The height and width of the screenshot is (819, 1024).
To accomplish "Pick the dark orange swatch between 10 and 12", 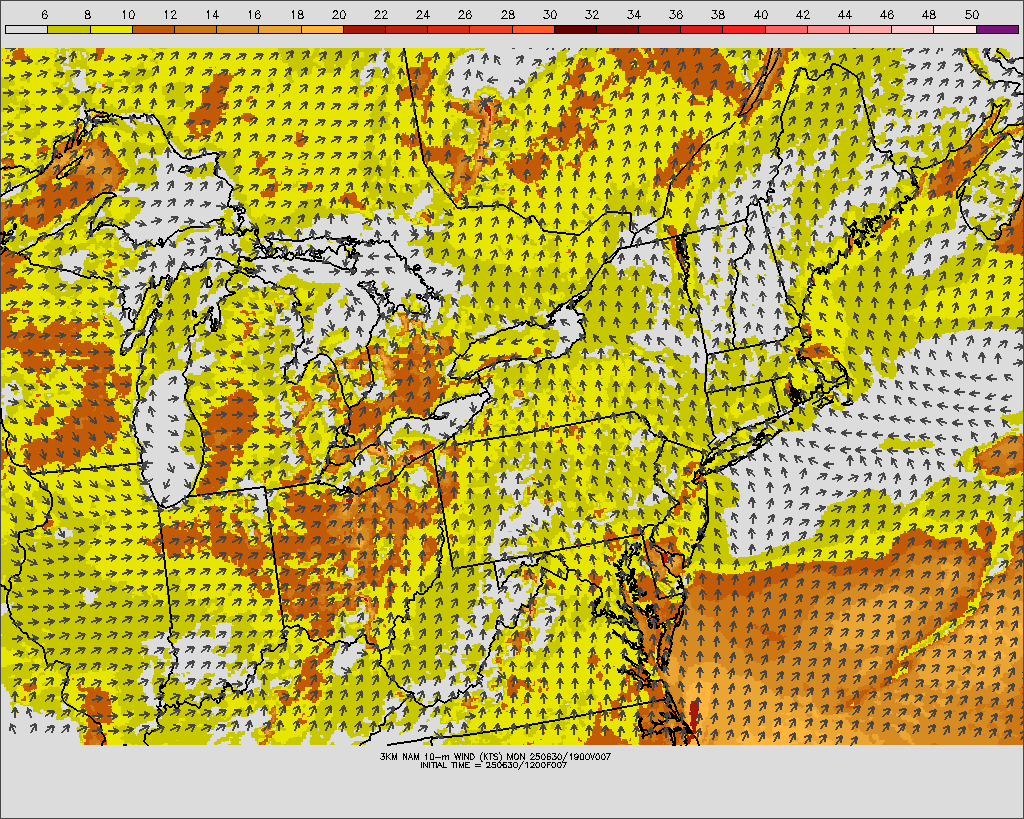I will (x=153, y=29).
